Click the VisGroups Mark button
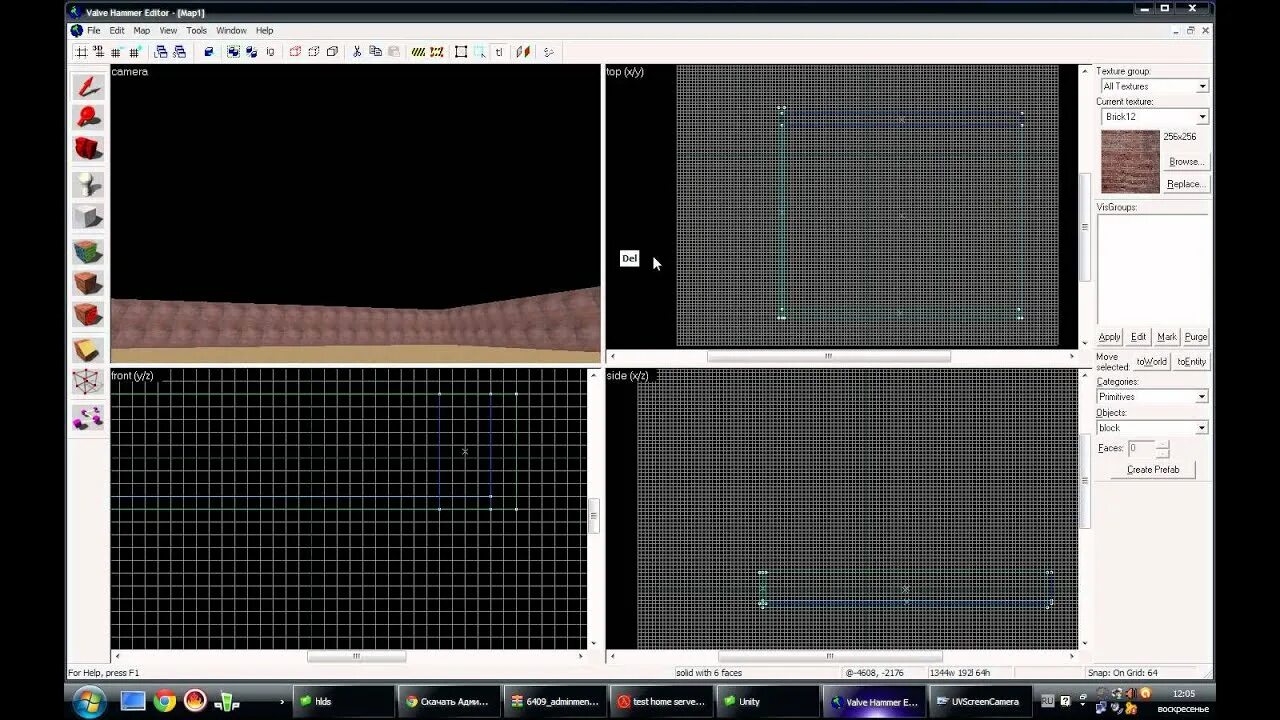Screen dimensions: 1280x720 1167,337
